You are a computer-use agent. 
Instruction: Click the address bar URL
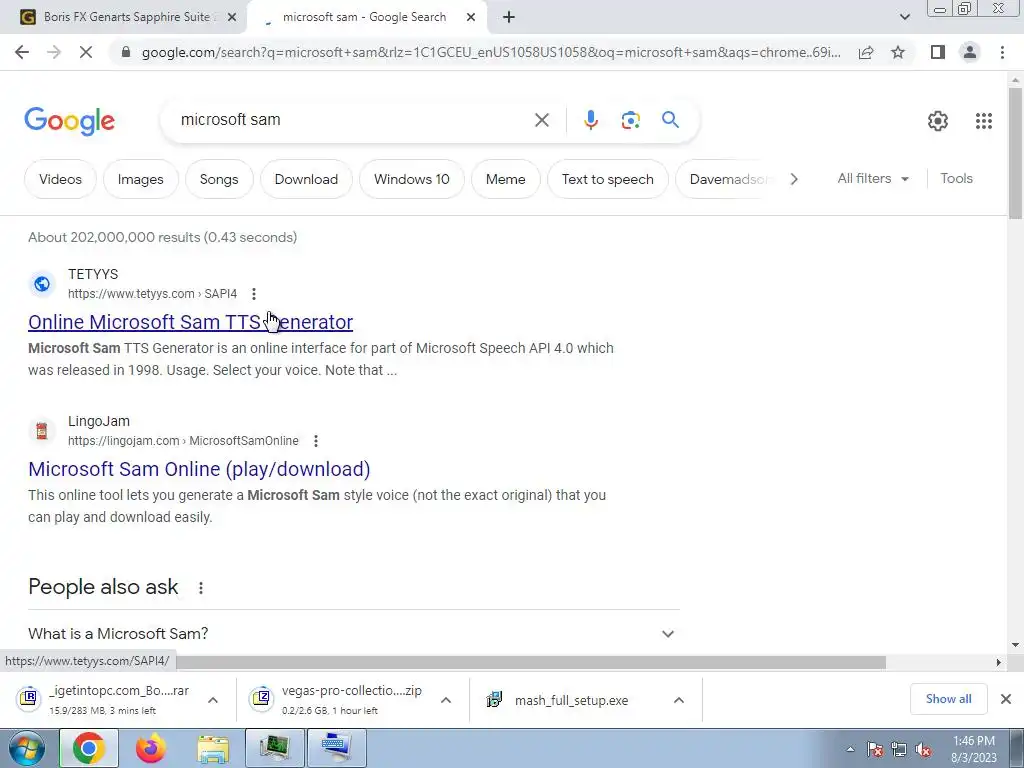[491, 52]
